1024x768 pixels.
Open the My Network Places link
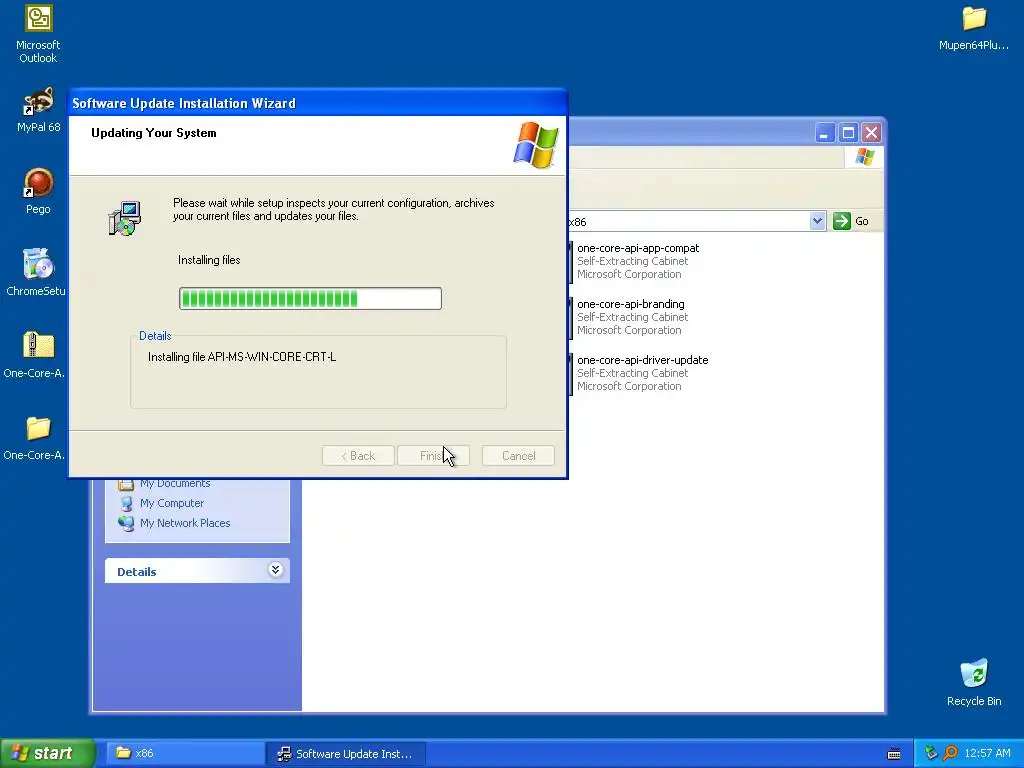pos(185,523)
